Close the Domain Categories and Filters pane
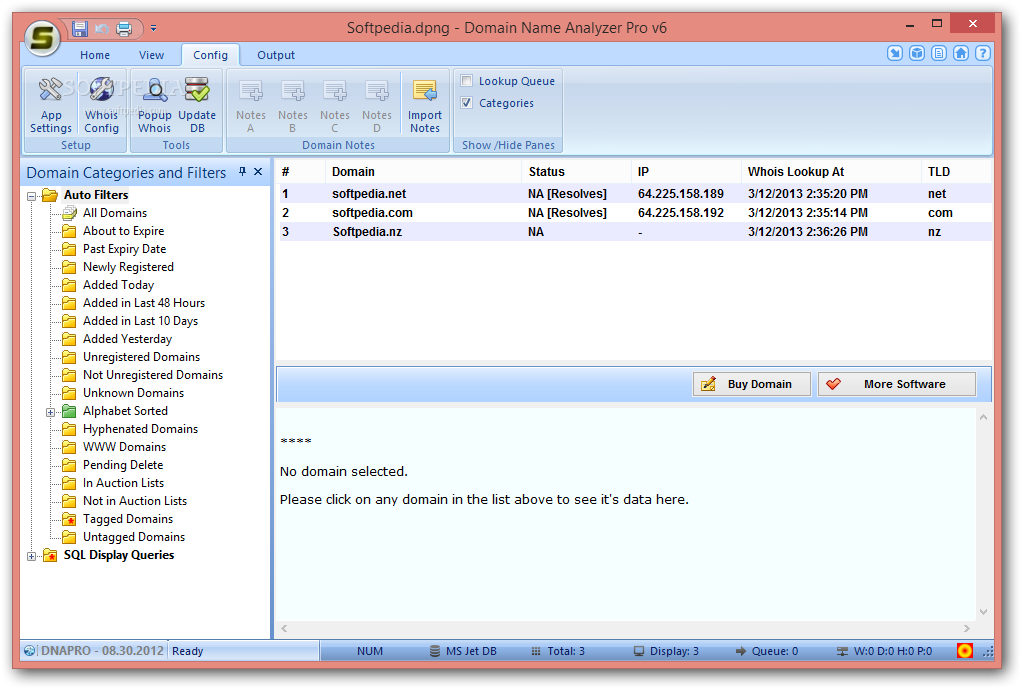1022x689 pixels. click(x=258, y=171)
